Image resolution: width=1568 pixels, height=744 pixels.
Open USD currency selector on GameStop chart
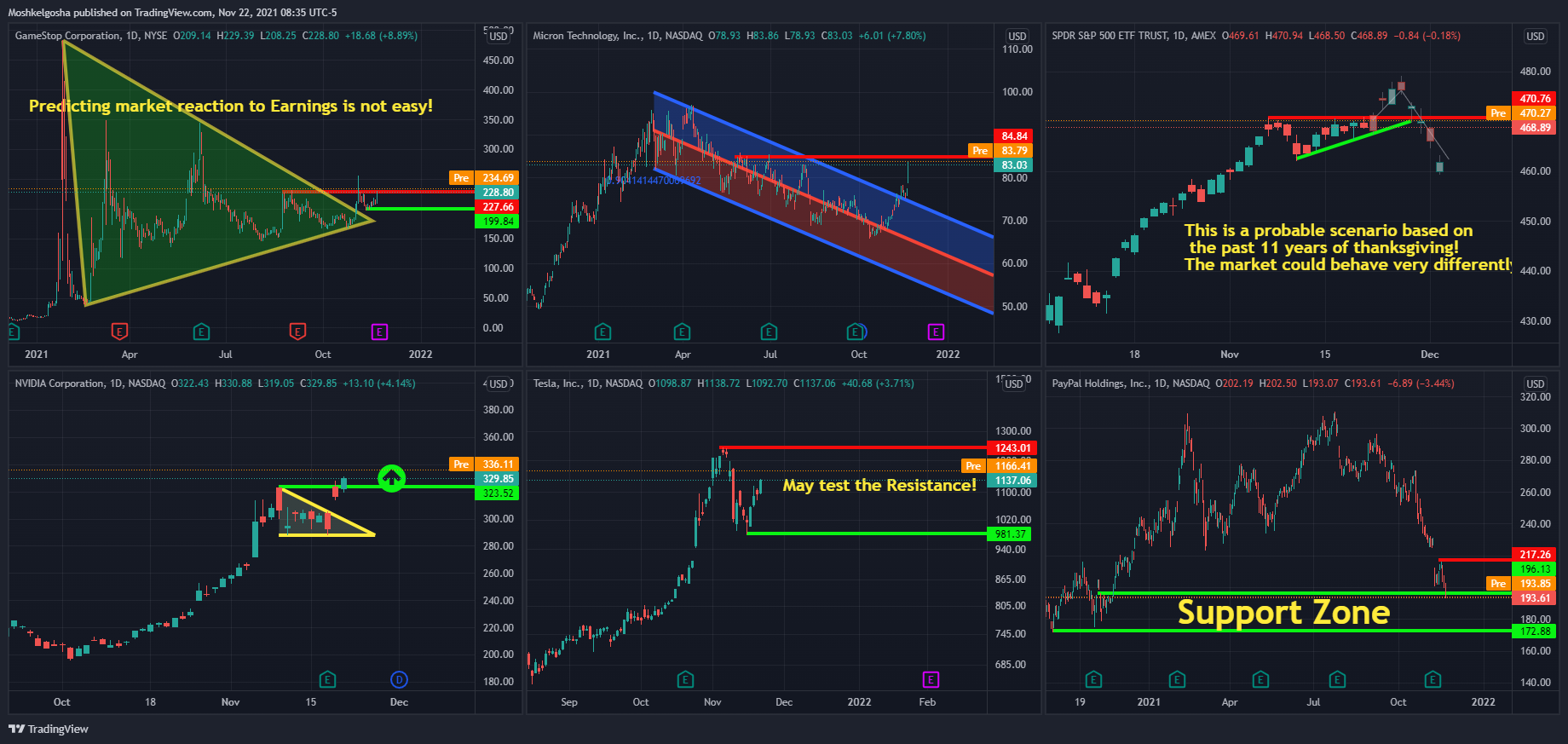click(x=499, y=36)
